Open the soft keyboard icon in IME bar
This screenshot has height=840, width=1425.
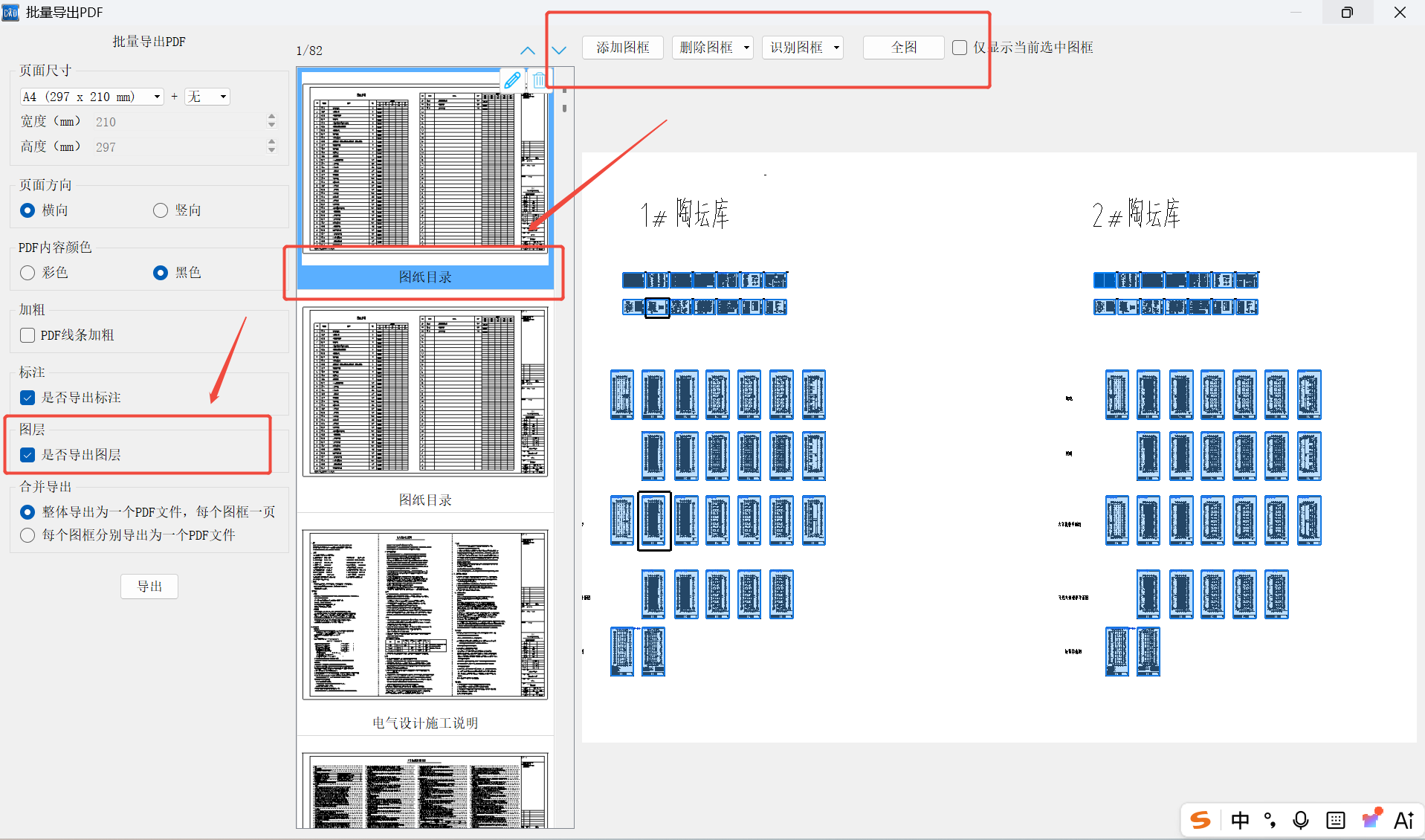tap(1335, 820)
